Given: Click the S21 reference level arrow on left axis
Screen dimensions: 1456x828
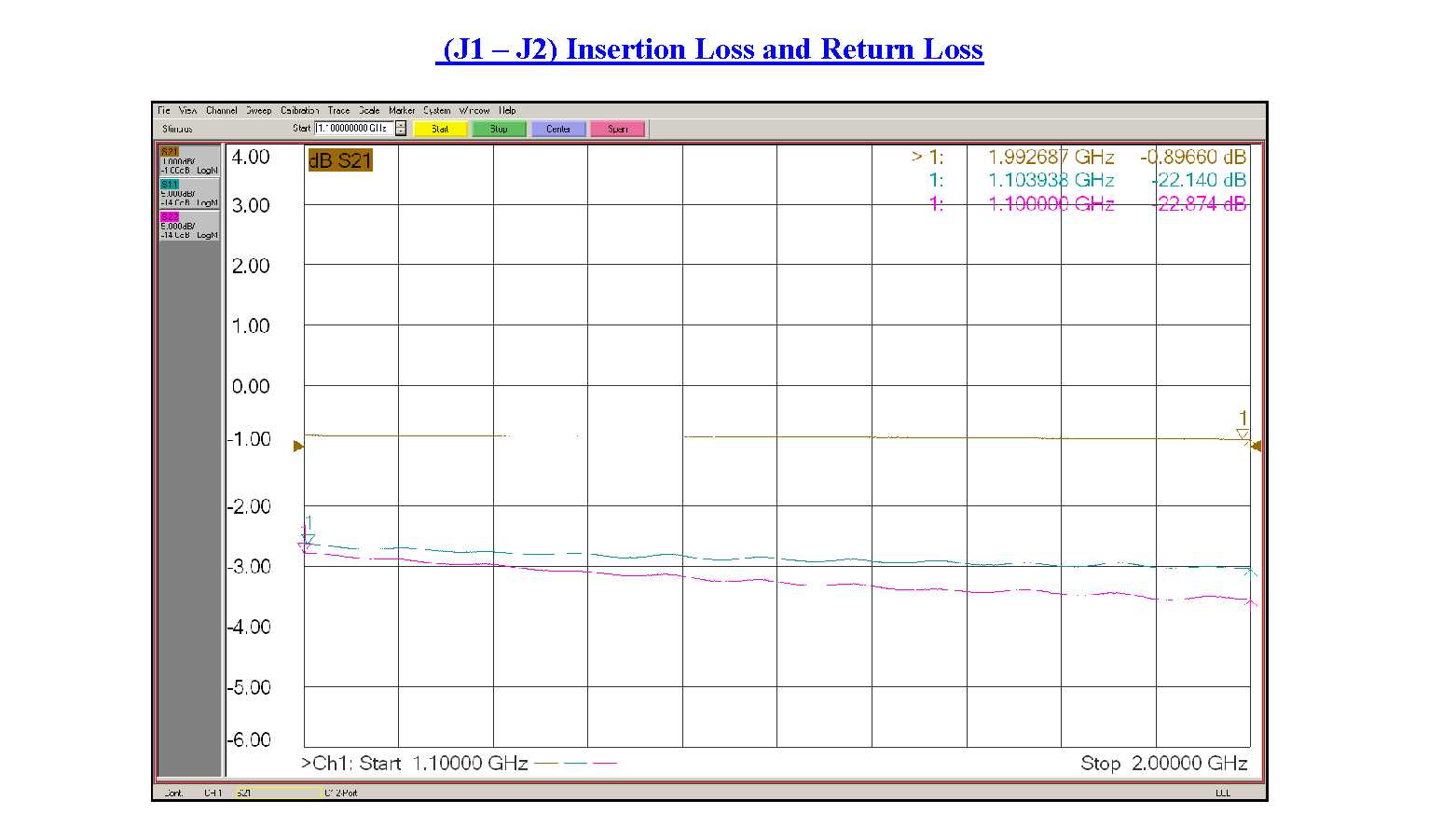Looking at the screenshot, I should point(298,447).
